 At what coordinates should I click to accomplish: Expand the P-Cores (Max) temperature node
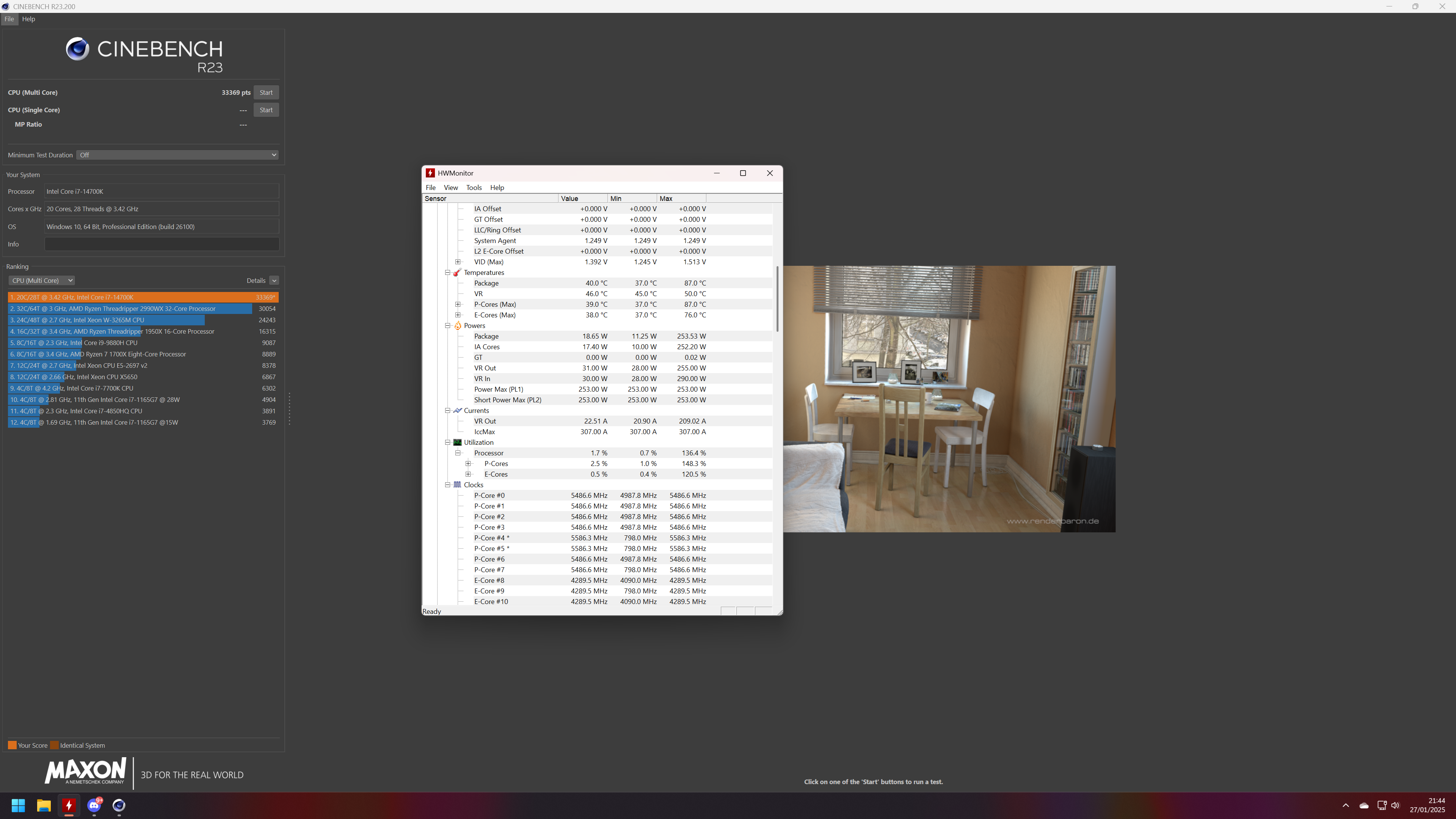[458, 304]
